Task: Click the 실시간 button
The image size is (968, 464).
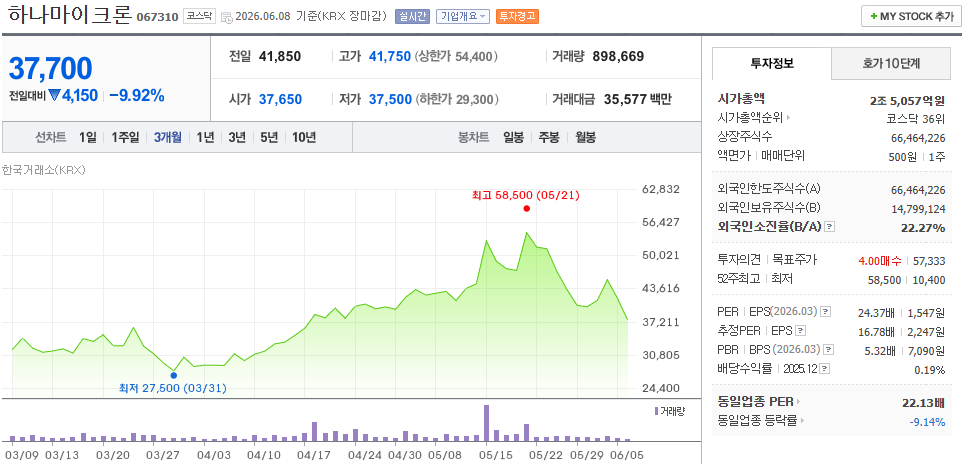Action: [x=412, y=17]
